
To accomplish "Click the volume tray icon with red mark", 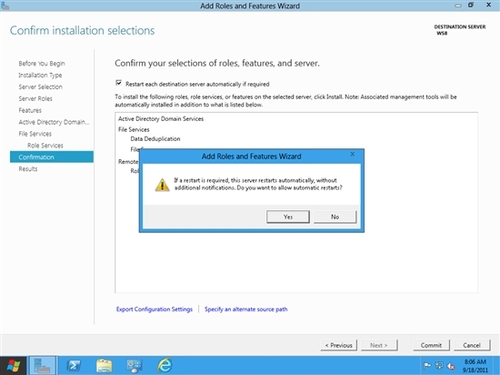I will click(451, 366).
